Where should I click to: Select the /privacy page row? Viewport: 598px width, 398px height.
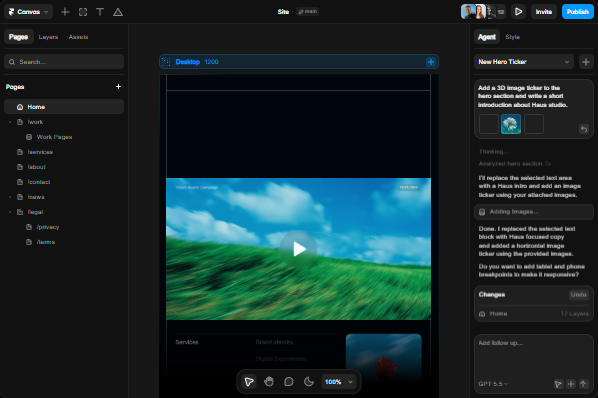[x=64, y=227]
